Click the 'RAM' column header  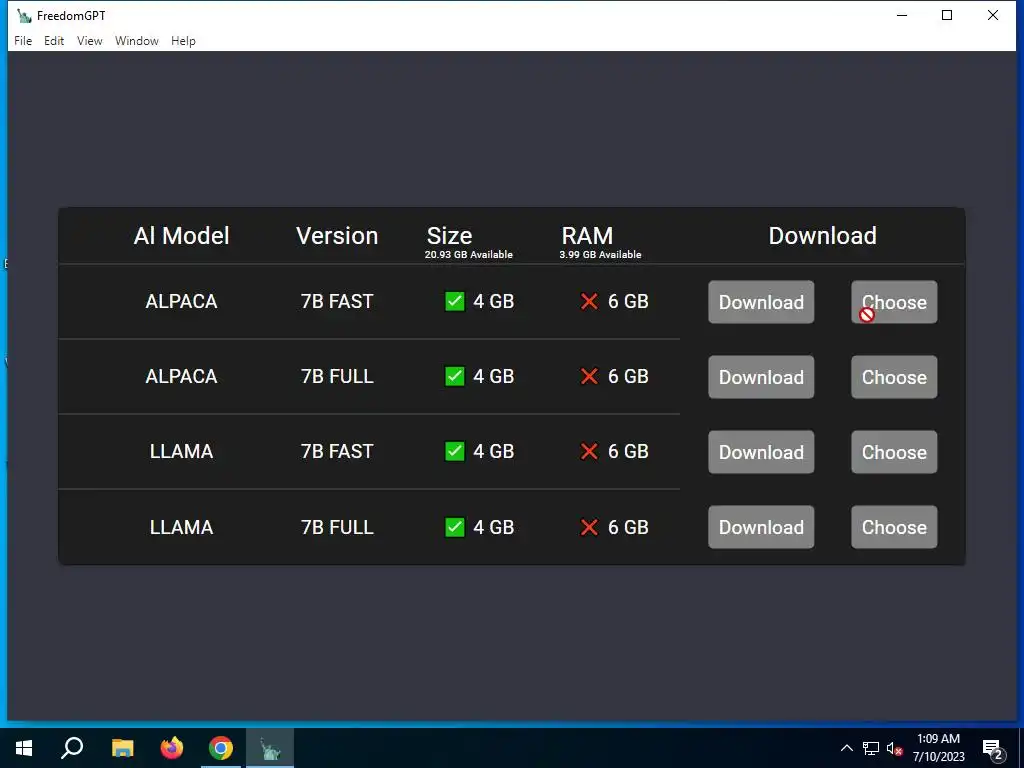tap(587, 235)
